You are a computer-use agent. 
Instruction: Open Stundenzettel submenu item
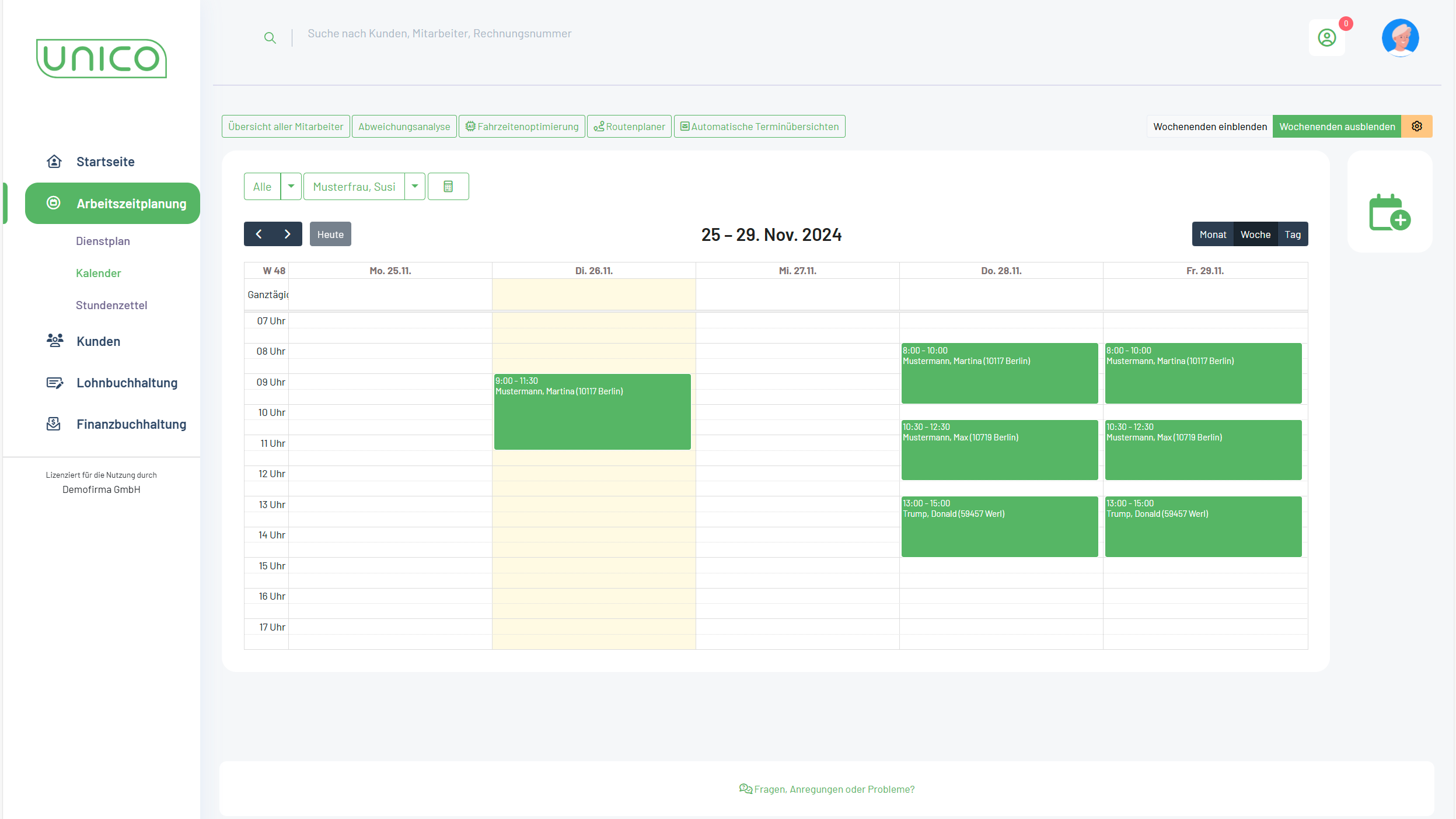point(111,305)
